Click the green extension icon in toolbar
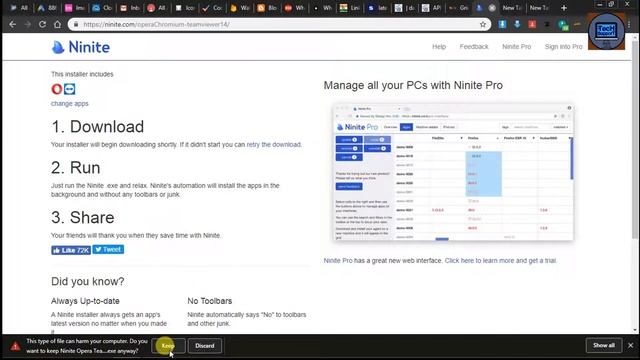 point(563,25)
